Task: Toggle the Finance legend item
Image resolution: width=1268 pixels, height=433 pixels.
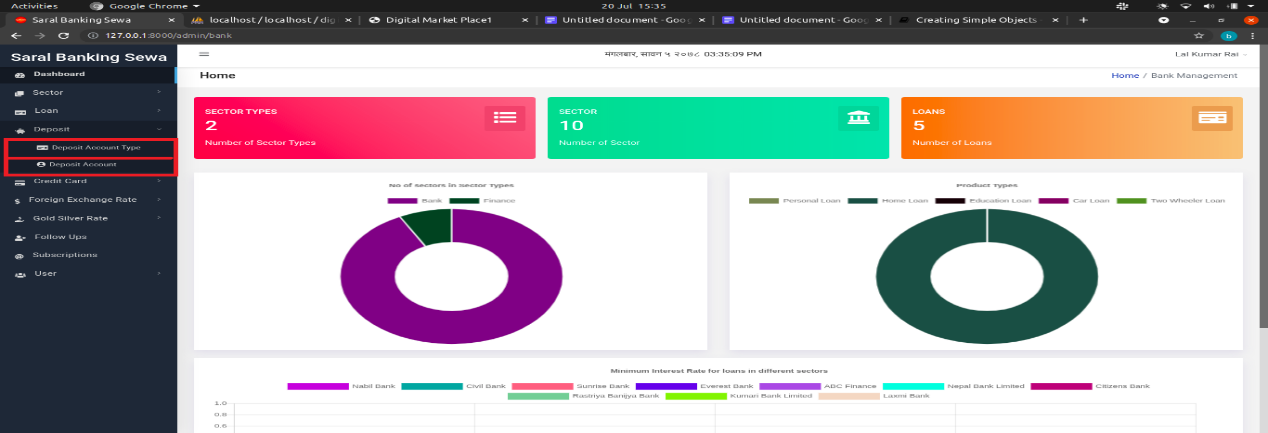Action: pyautogui.click(x=483, y=201)
